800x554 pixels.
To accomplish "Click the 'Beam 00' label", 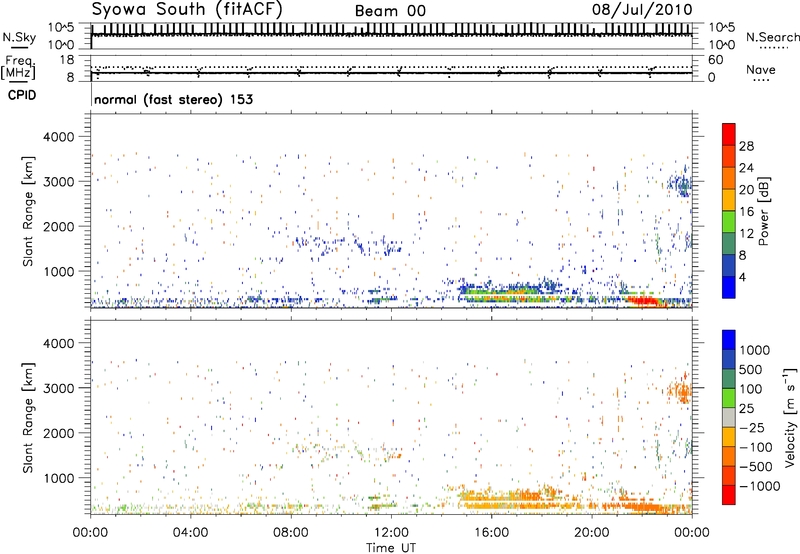I will point(390,11).
